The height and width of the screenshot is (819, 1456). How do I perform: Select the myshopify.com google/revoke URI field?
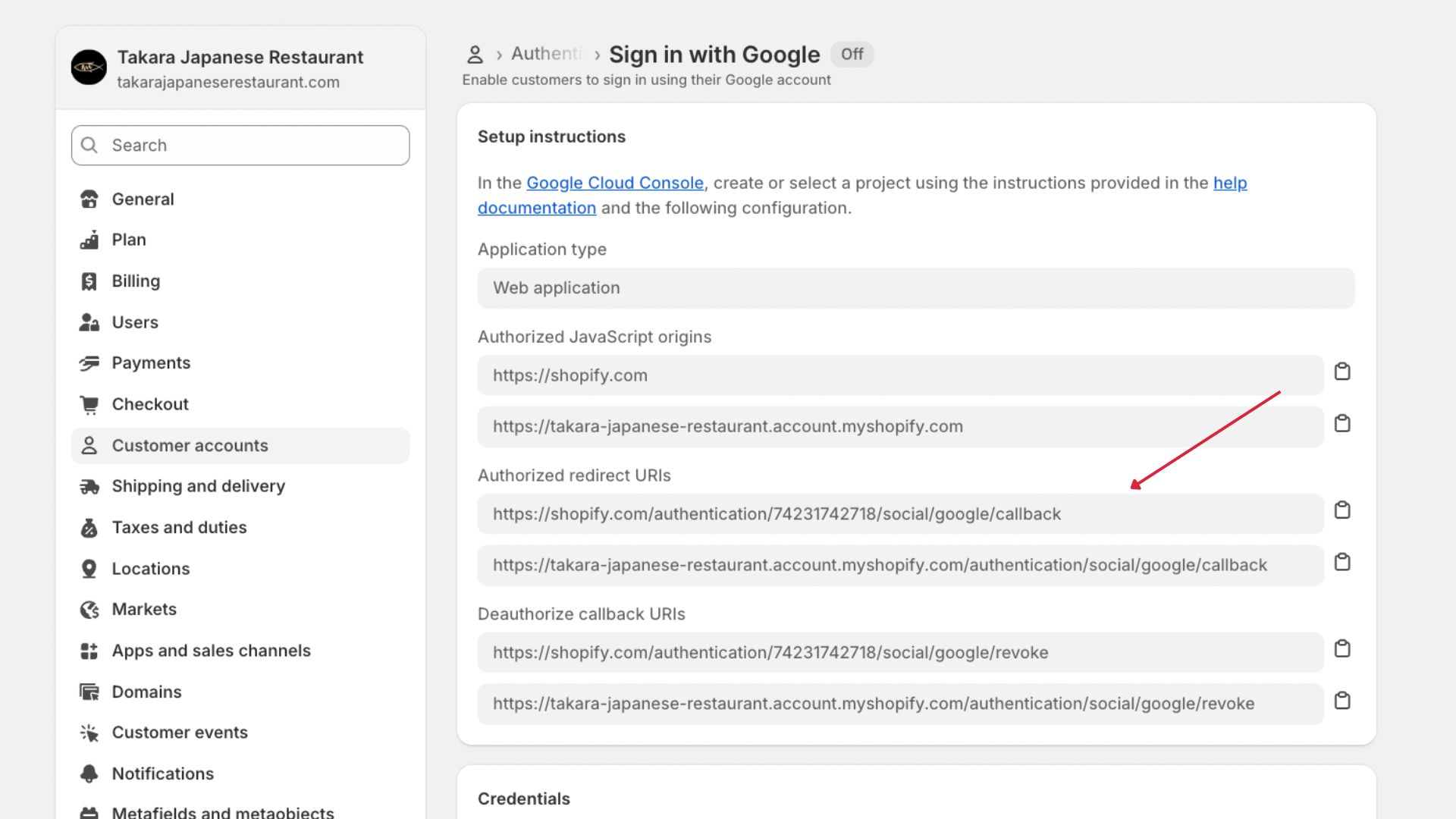pyautogui.click(x=900, y=704)
